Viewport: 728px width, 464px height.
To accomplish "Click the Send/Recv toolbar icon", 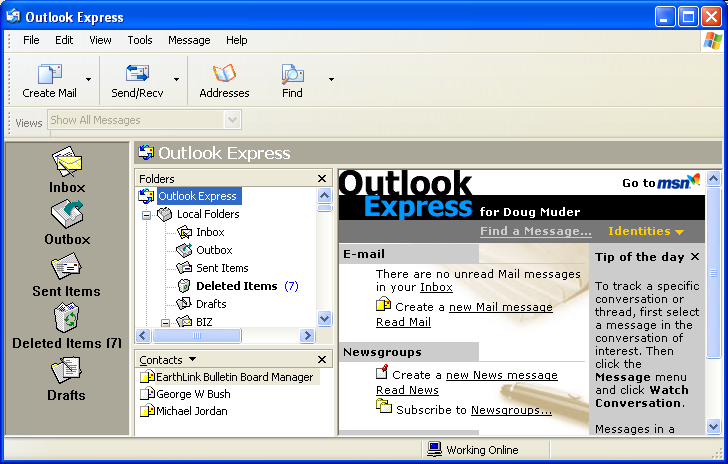I will click(137, 74).
